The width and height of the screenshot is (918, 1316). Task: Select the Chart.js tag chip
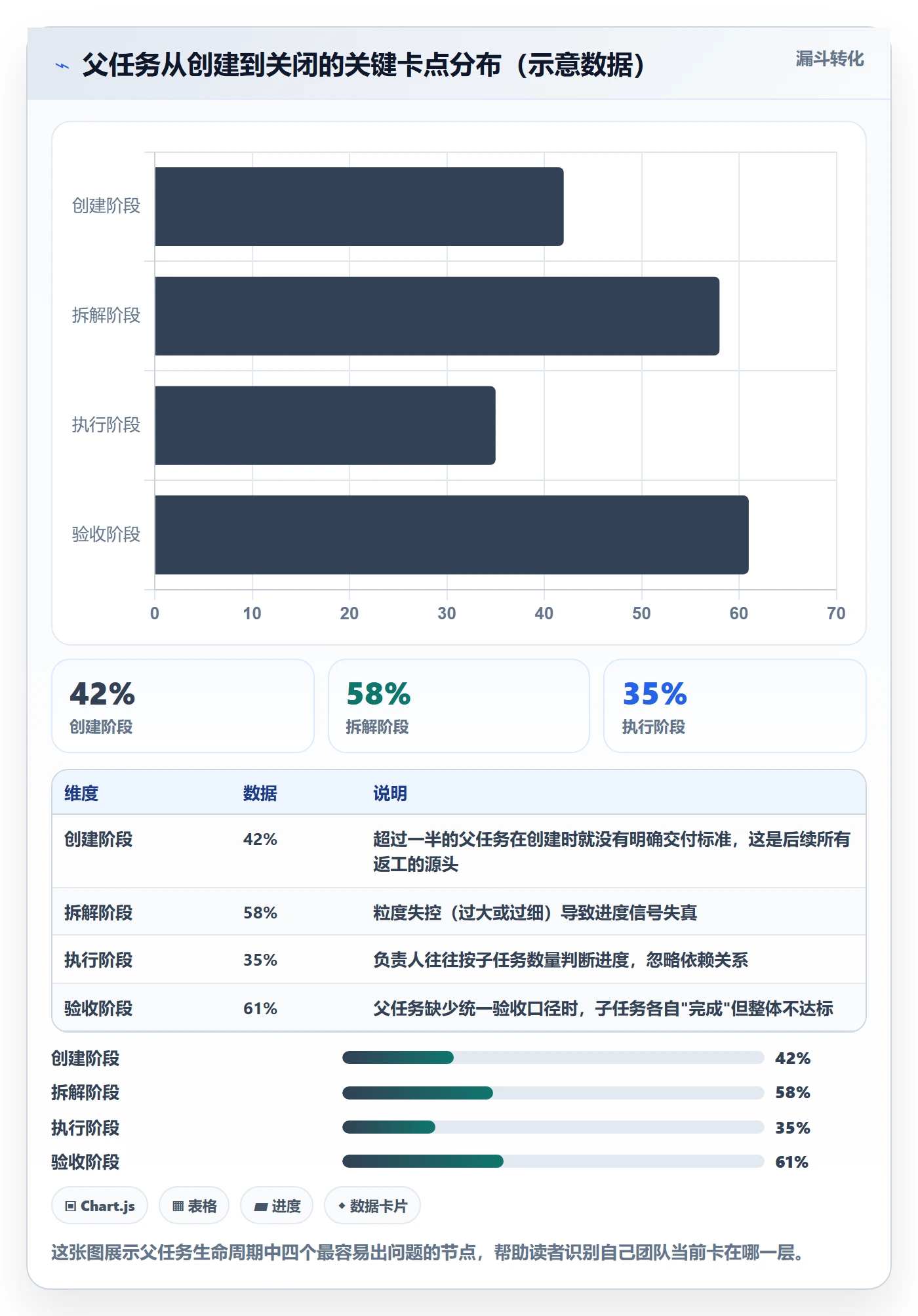(100, 1206)
